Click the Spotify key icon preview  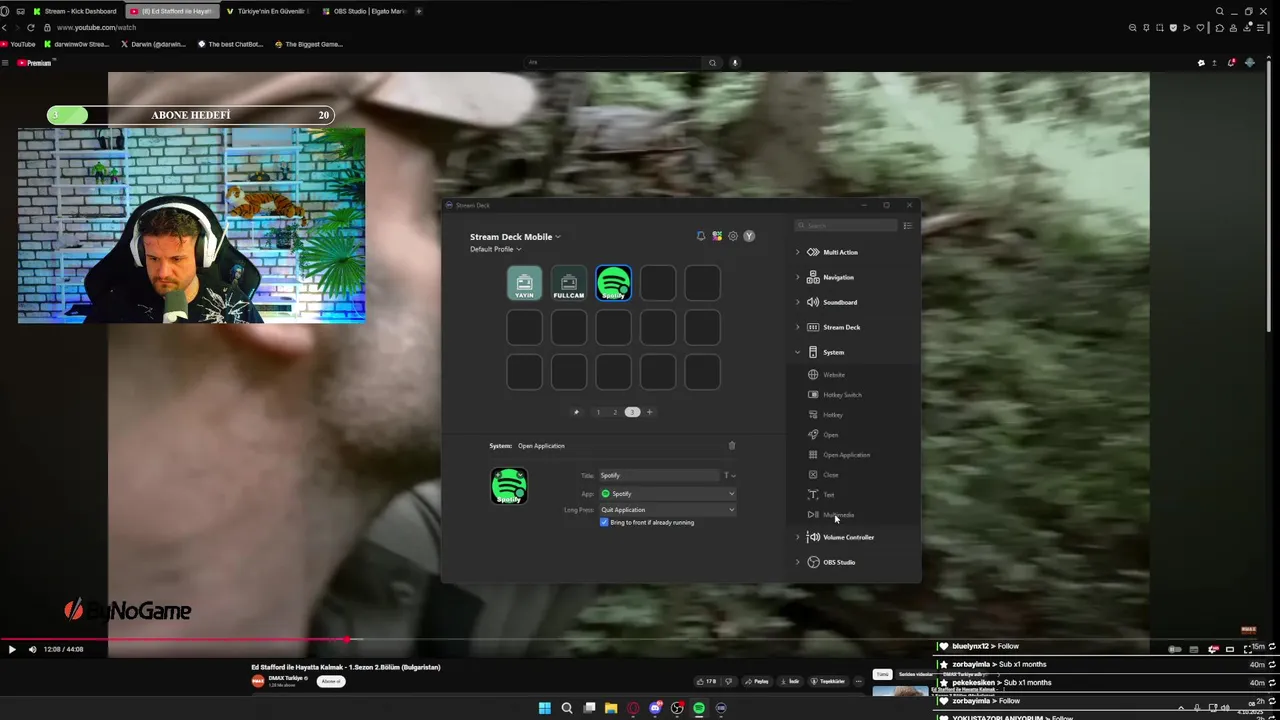pyautogui.click(x=509, y=486)
